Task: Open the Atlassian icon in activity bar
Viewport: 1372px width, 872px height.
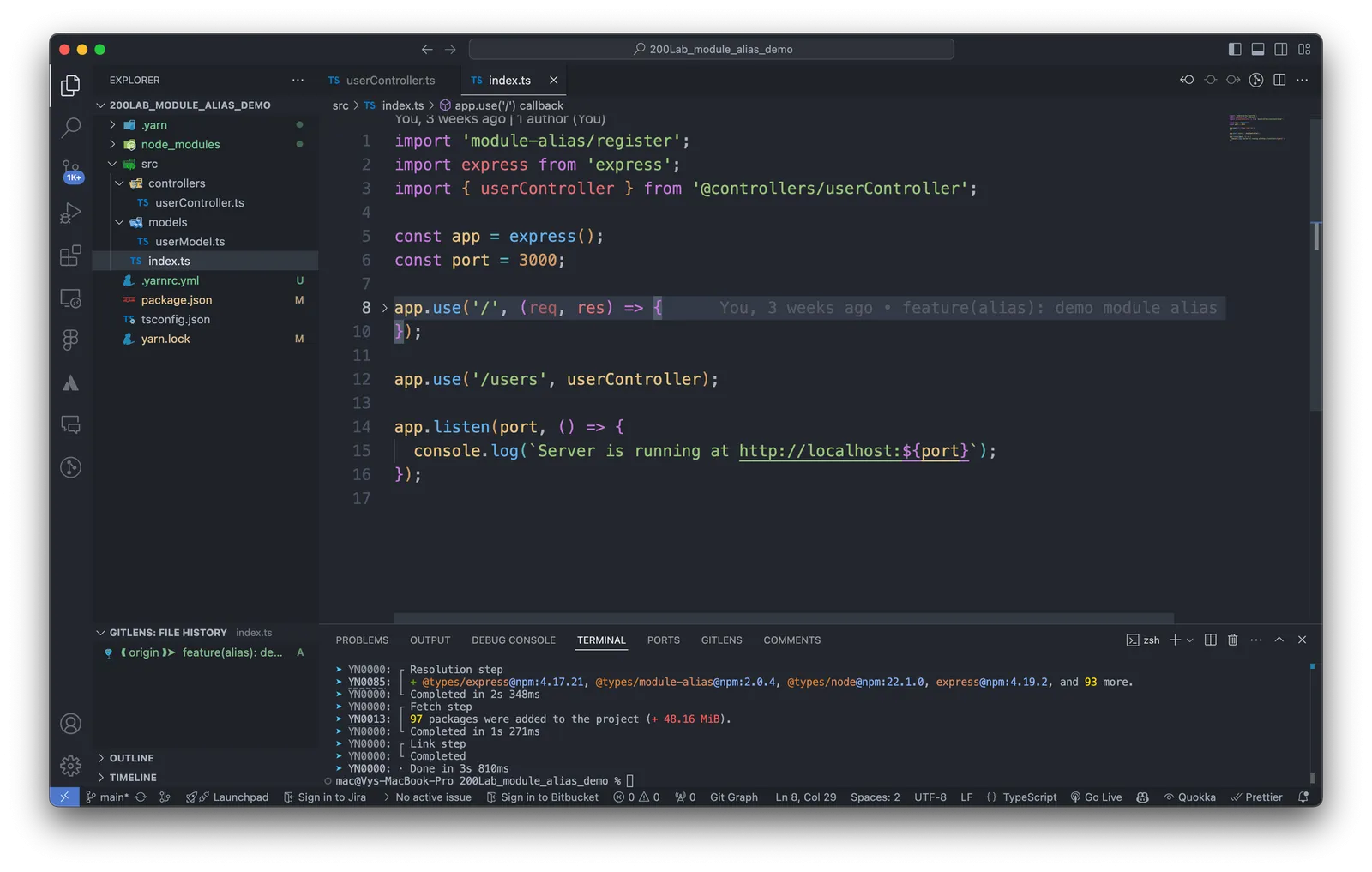Action: coord(70,382)
